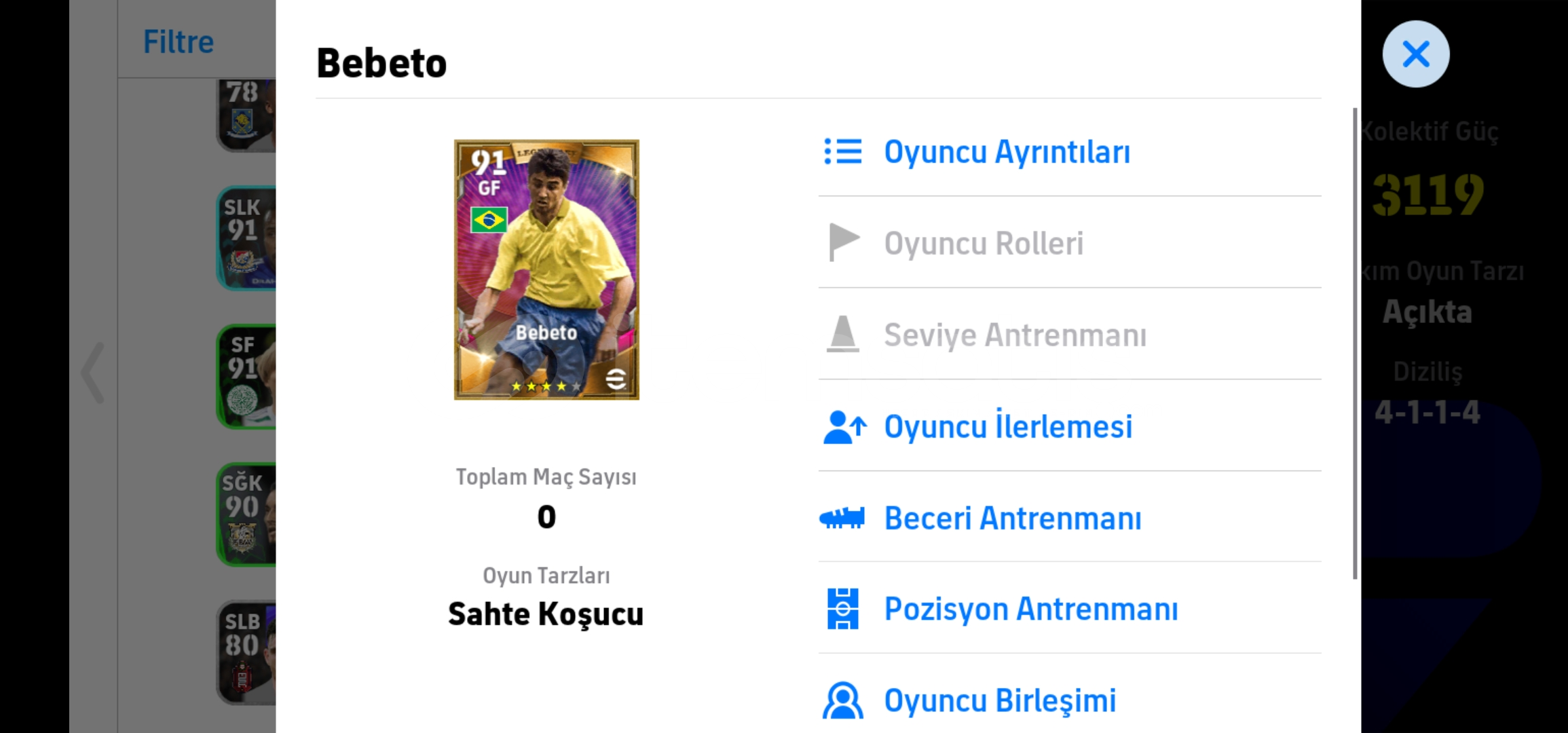Close the Bebeto panel with the X button

[x=1416, y=54]
